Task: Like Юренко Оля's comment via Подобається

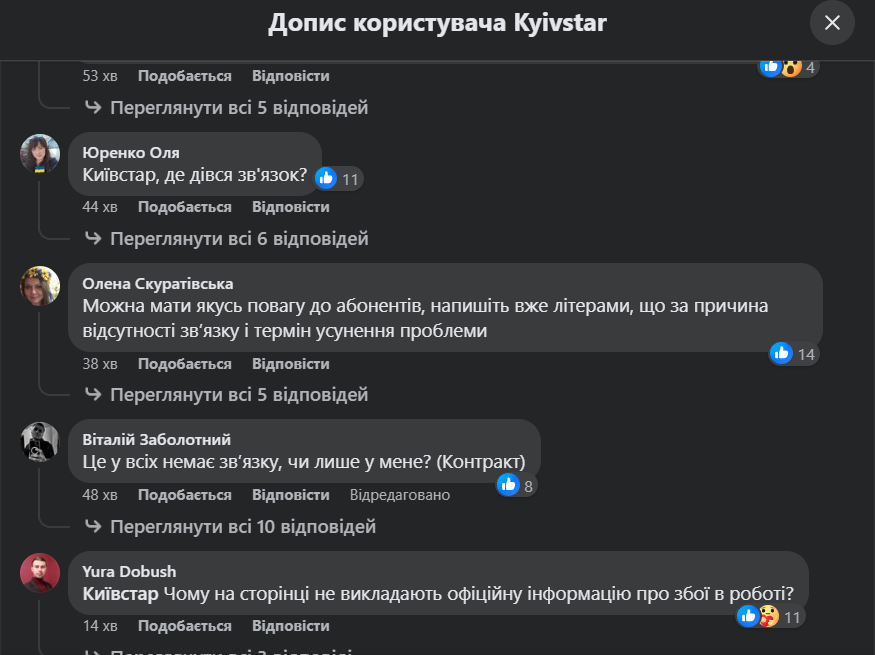Action: [x=184, y=207]
